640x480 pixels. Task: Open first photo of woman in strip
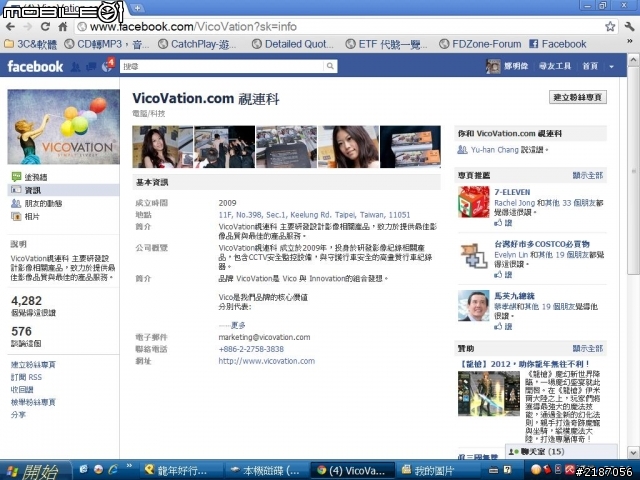[x=162, y=147]
